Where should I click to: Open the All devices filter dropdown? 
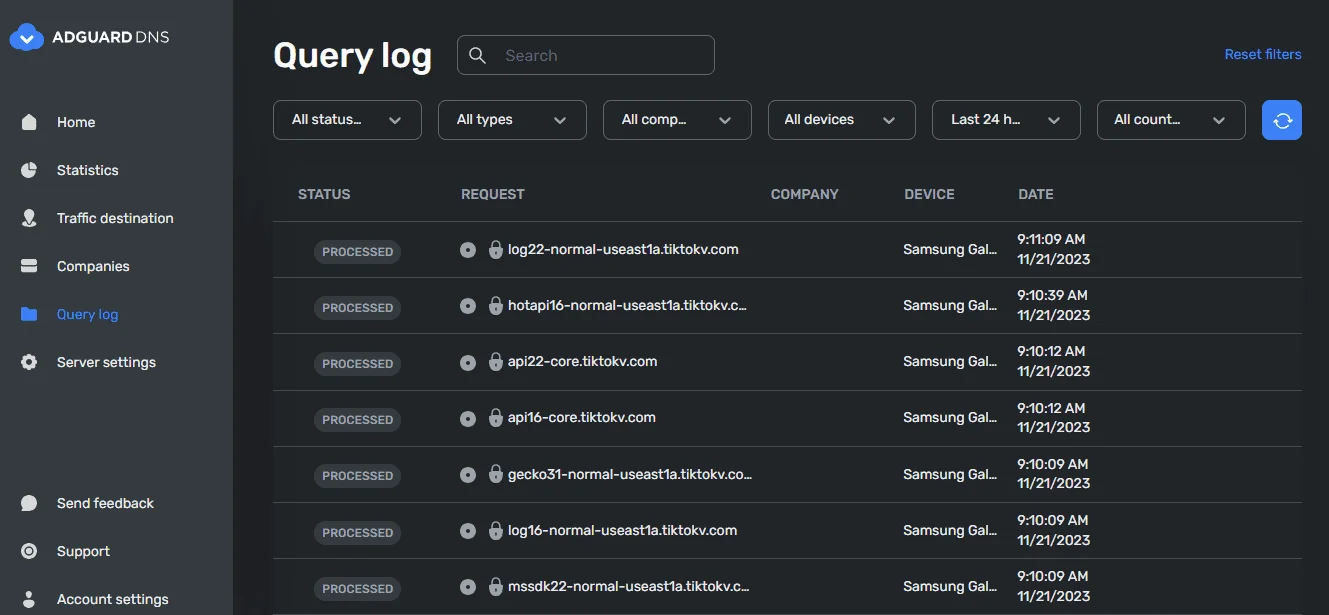pyautogui.click(x=842, y=120)
